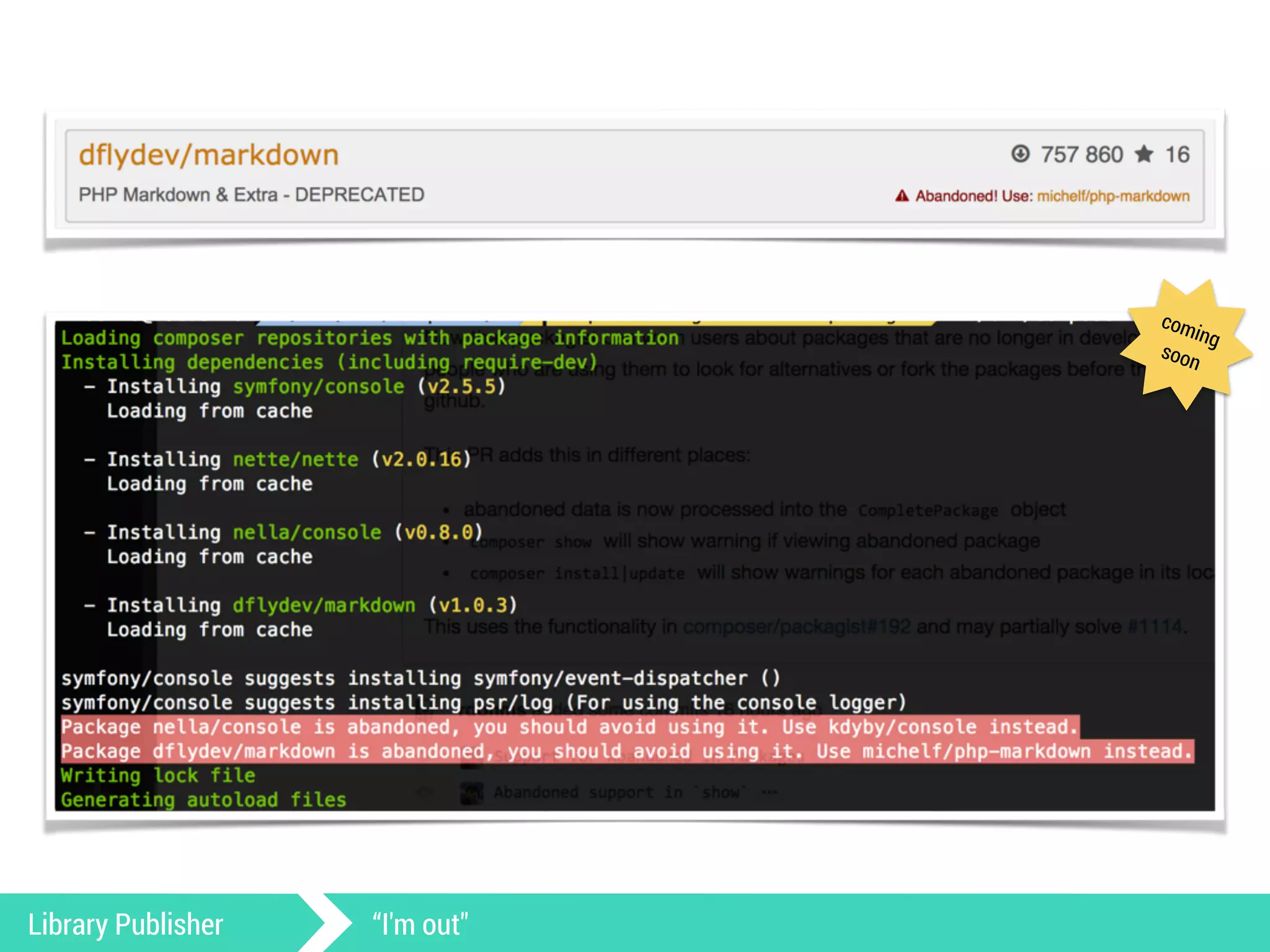Open the michelf/php-markdown replacement link
1270x952 pixels.
point(1113,196)
